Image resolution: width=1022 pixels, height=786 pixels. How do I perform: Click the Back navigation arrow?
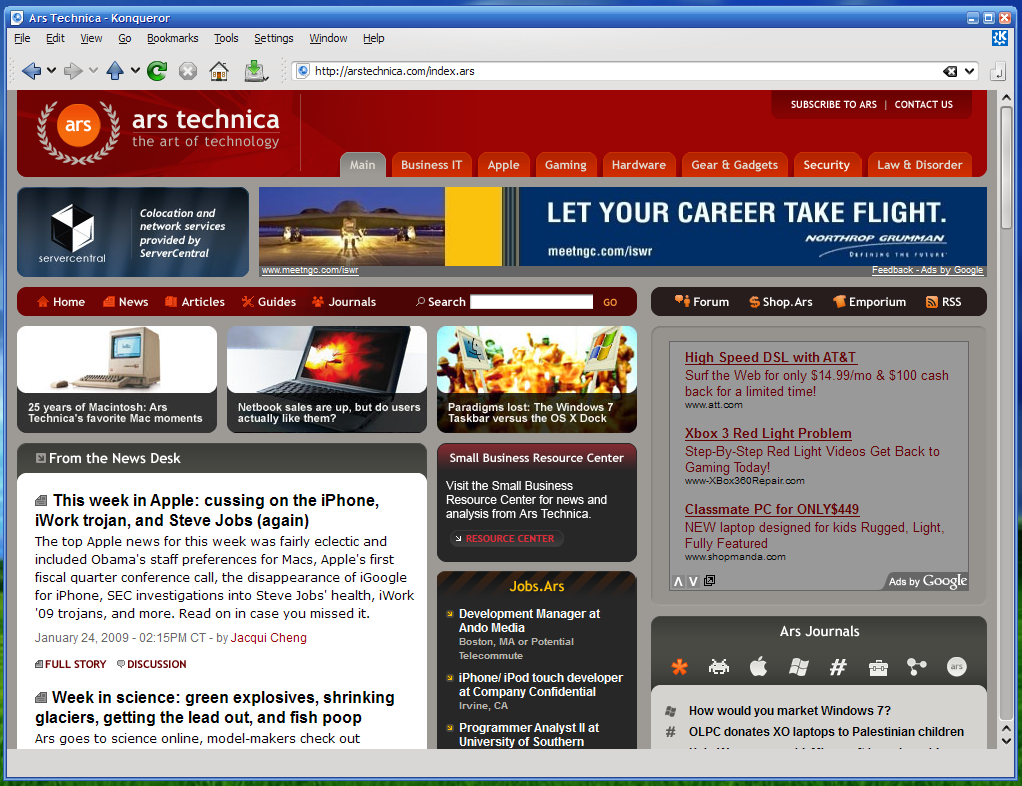[31, 70]
